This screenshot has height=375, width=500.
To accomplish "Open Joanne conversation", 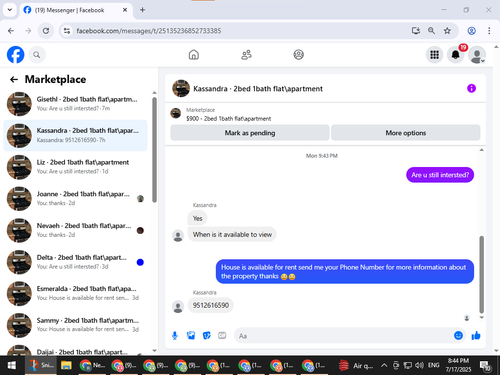I will click(x=75, y=198).
